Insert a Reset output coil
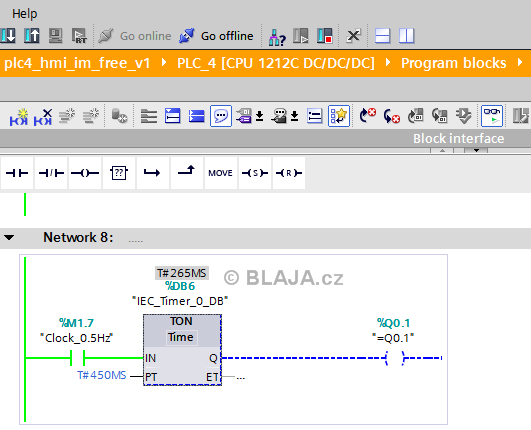This screenshot has height=430, width=531. pyautogui.click(x=289, y=173)
